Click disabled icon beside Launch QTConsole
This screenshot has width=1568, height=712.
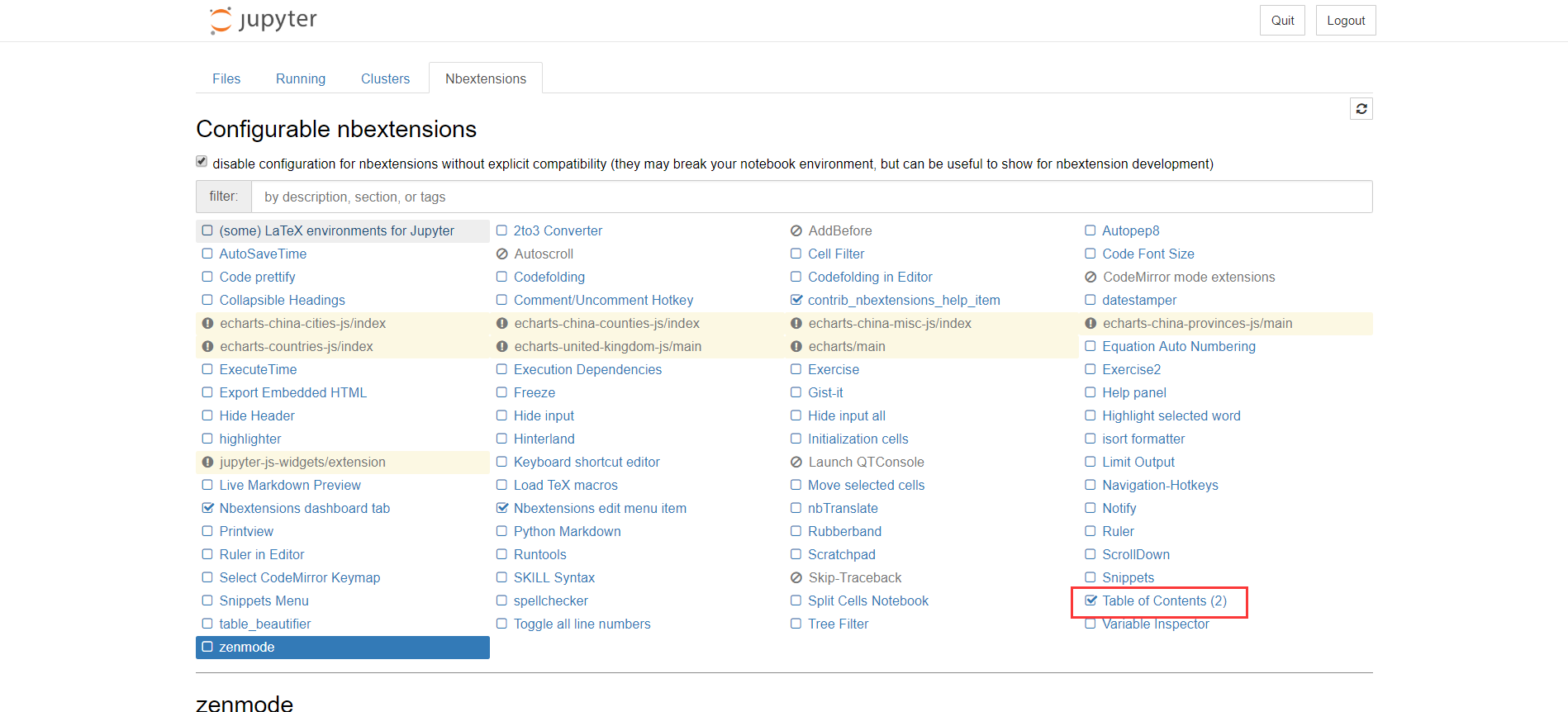796,463
